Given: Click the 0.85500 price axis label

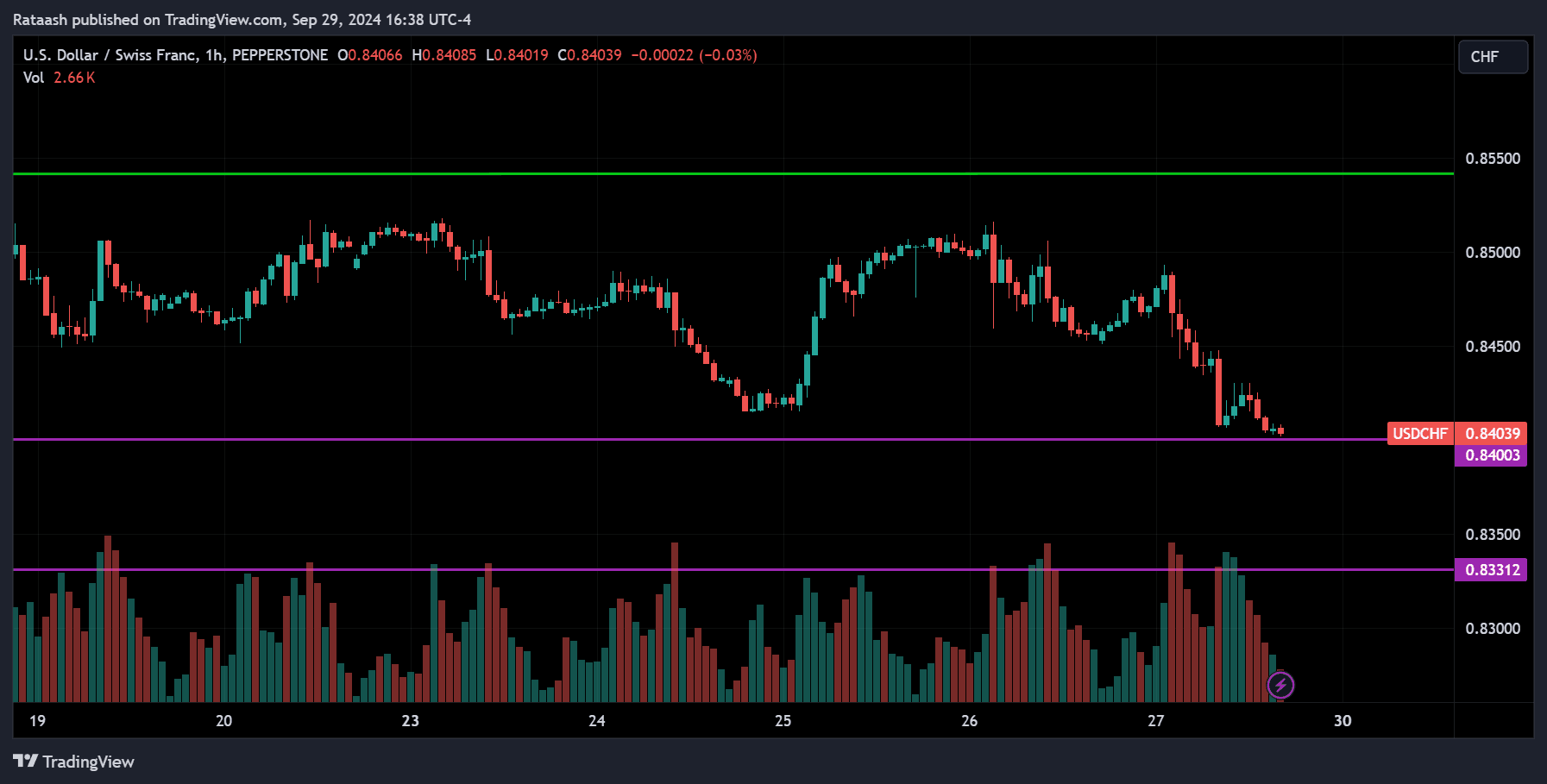Looking at the screenshot, I should (1493, 159).
